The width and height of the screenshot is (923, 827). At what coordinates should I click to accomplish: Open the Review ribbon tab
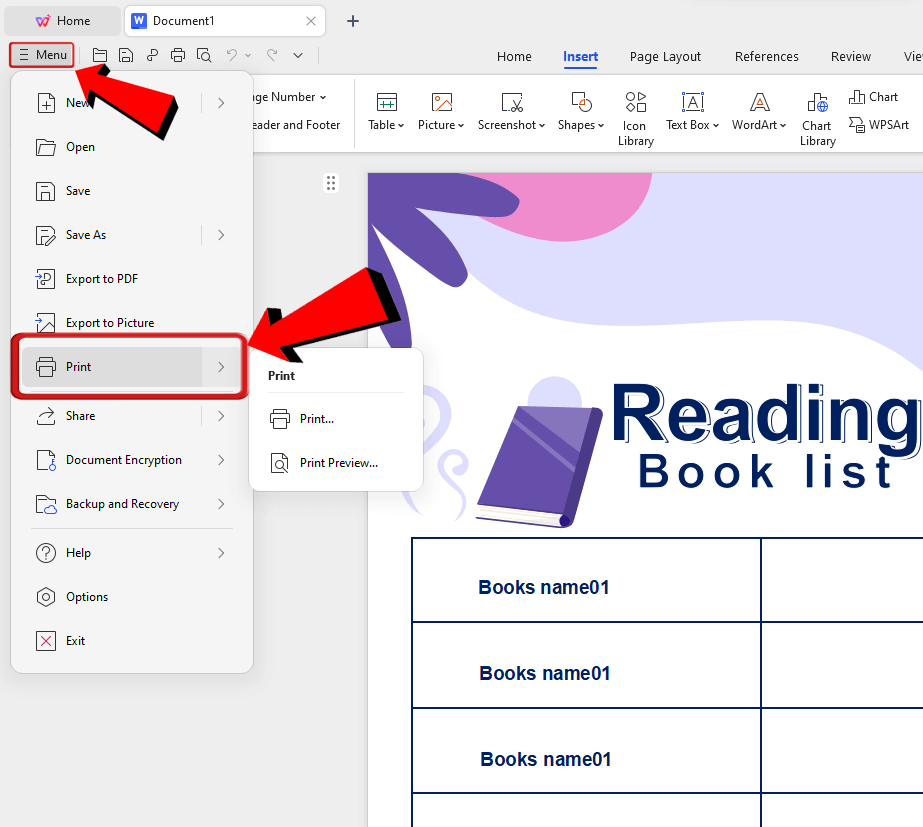pyautogui.click(x=849, y=57)
